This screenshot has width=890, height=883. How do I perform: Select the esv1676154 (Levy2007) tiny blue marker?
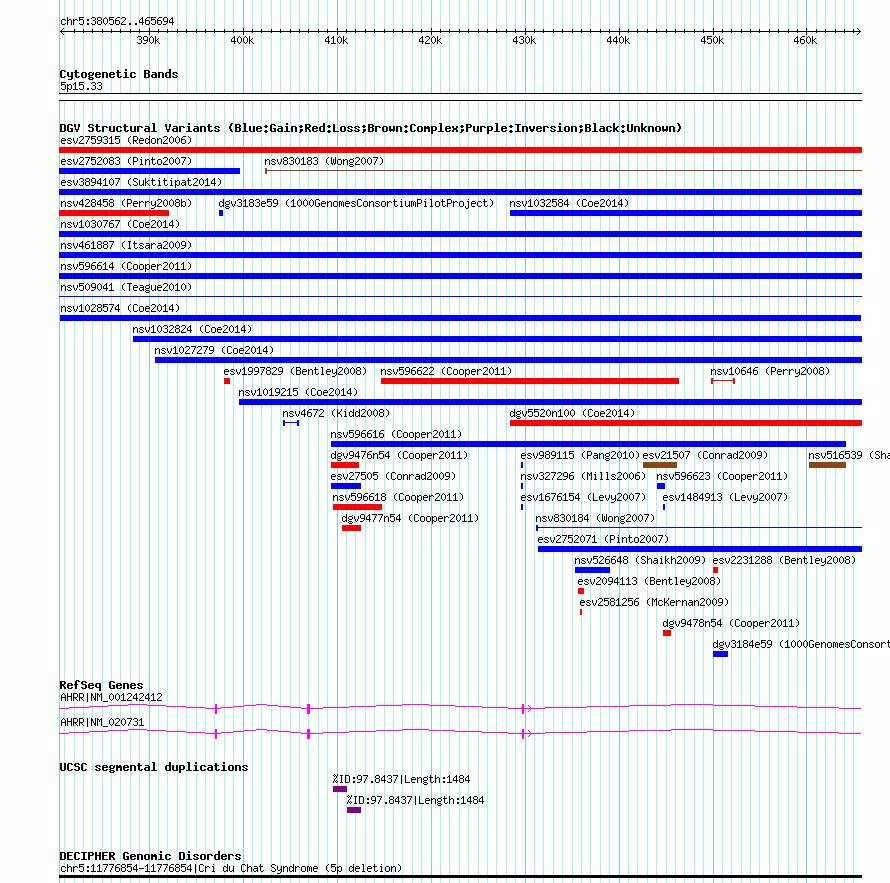click(522, 507)
